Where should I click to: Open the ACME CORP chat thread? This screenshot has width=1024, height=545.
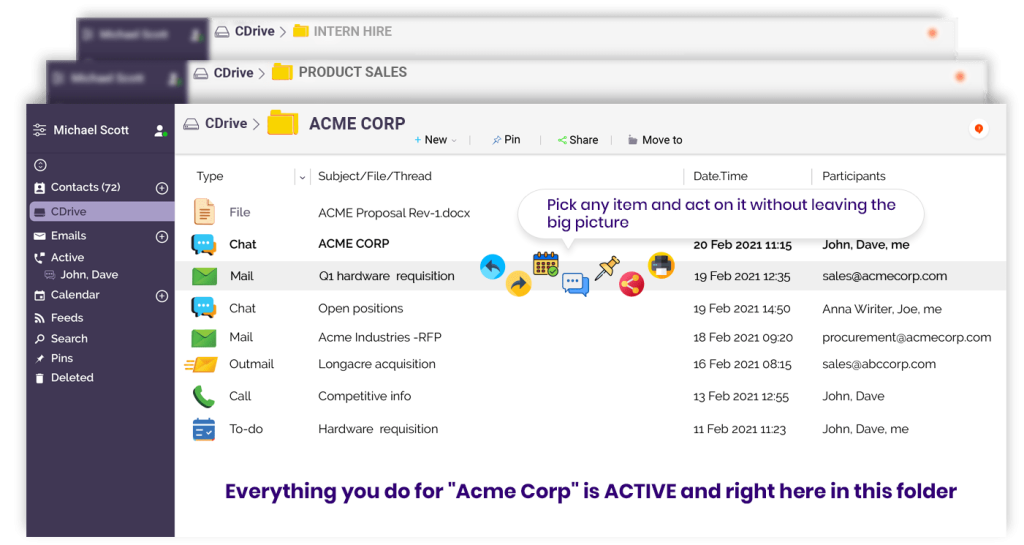click(353, 243)
